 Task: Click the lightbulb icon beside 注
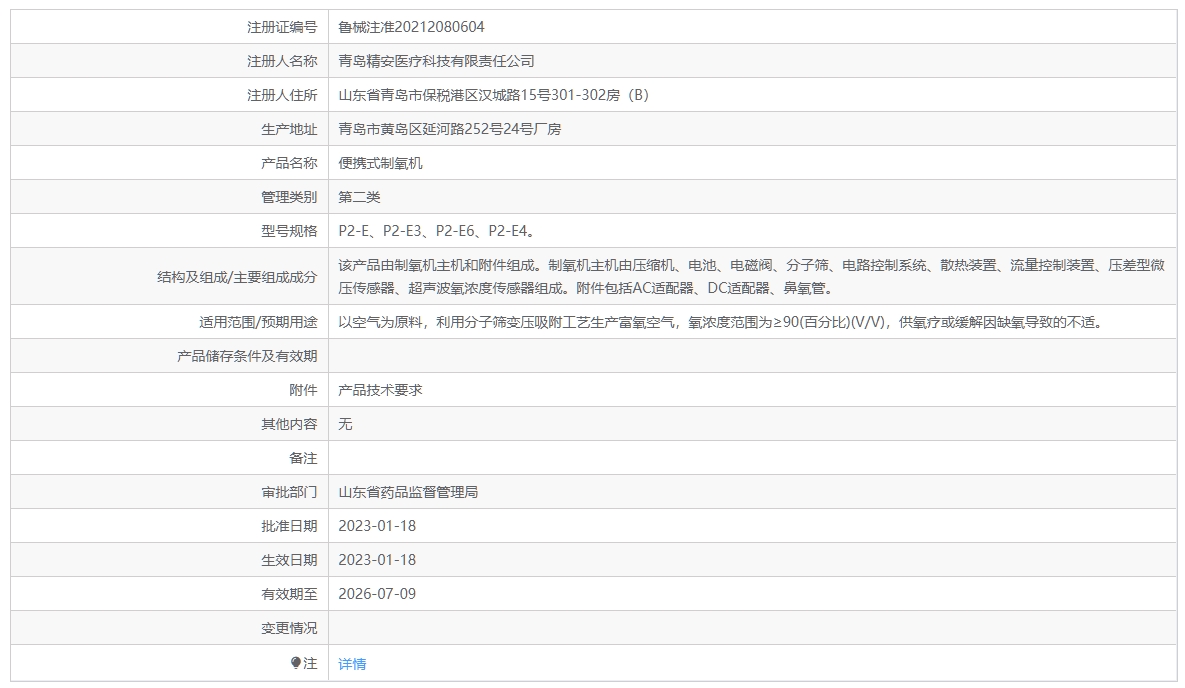tap(296, 663)
